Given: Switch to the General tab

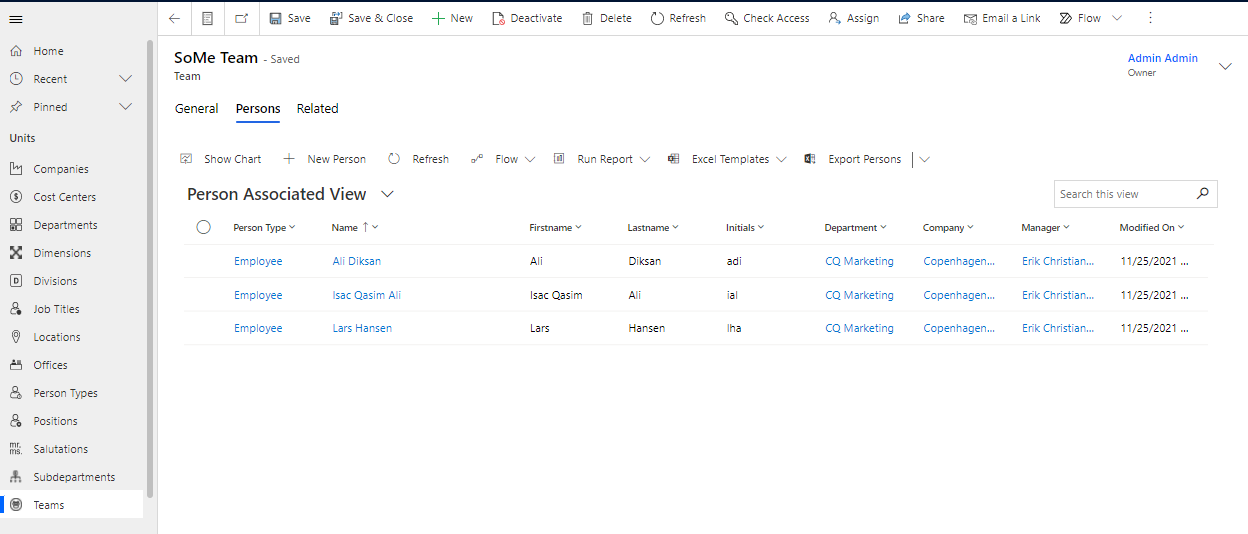Looking at the screenshot, I should point(196,109).
